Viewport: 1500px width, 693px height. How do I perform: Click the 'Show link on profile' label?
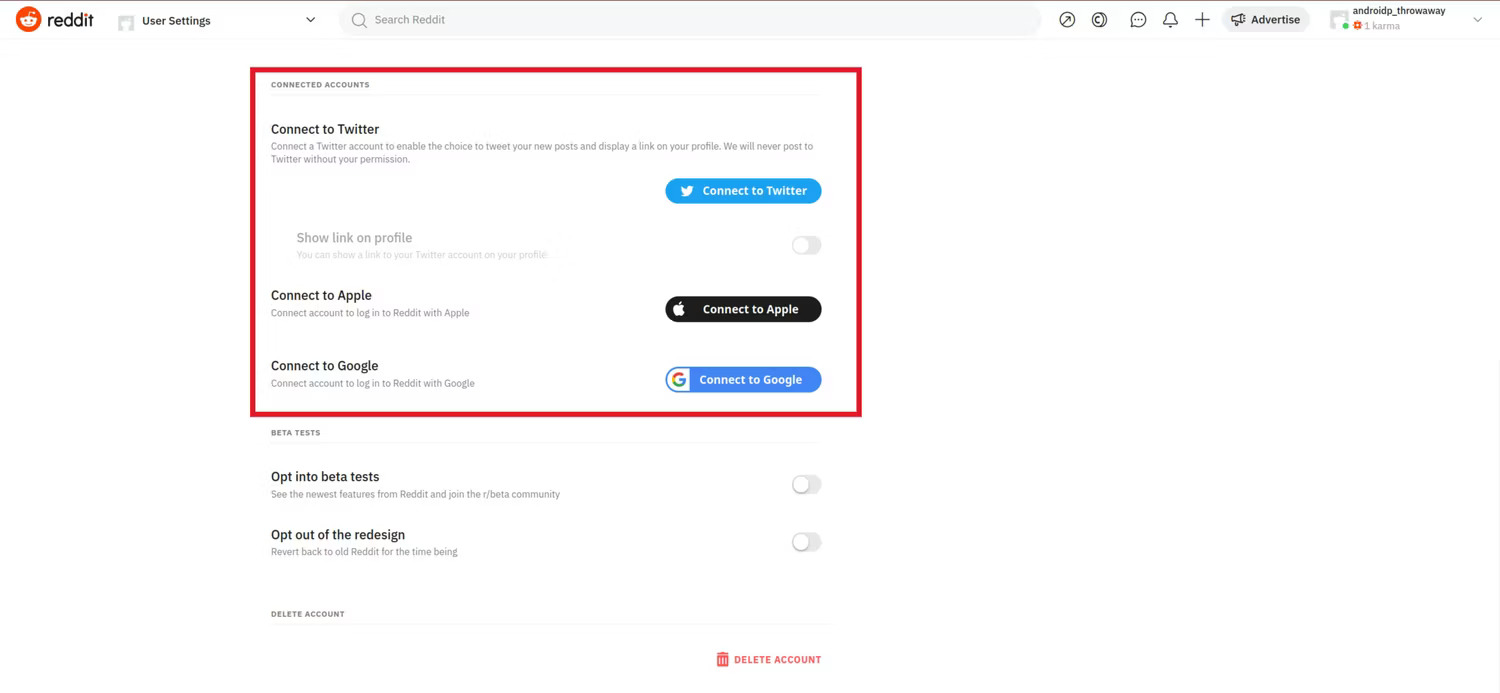tap(354, 238)
